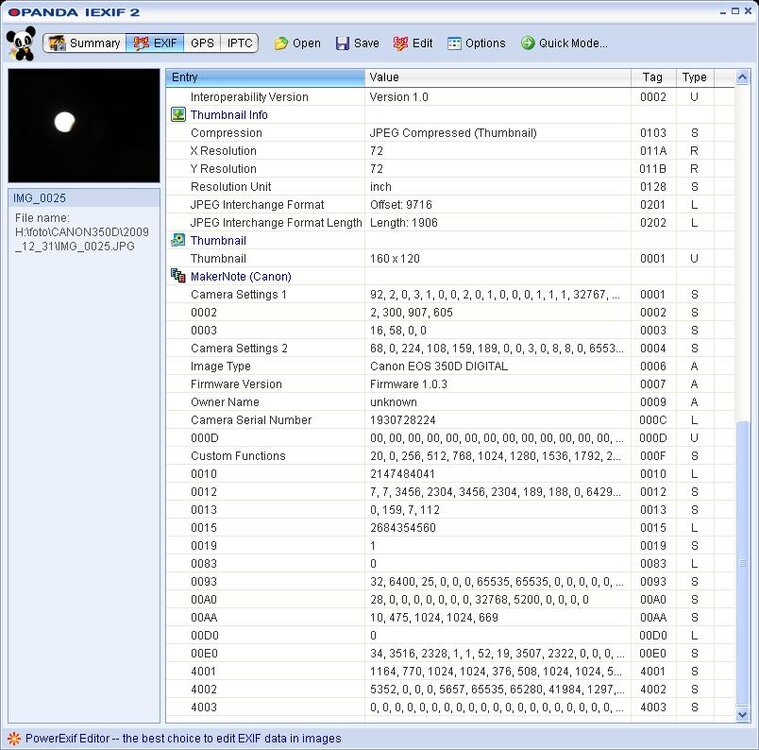The height and width of the screenshot is (750, 759).
Task: Open an image file with Open button
Action: [297, 44]
